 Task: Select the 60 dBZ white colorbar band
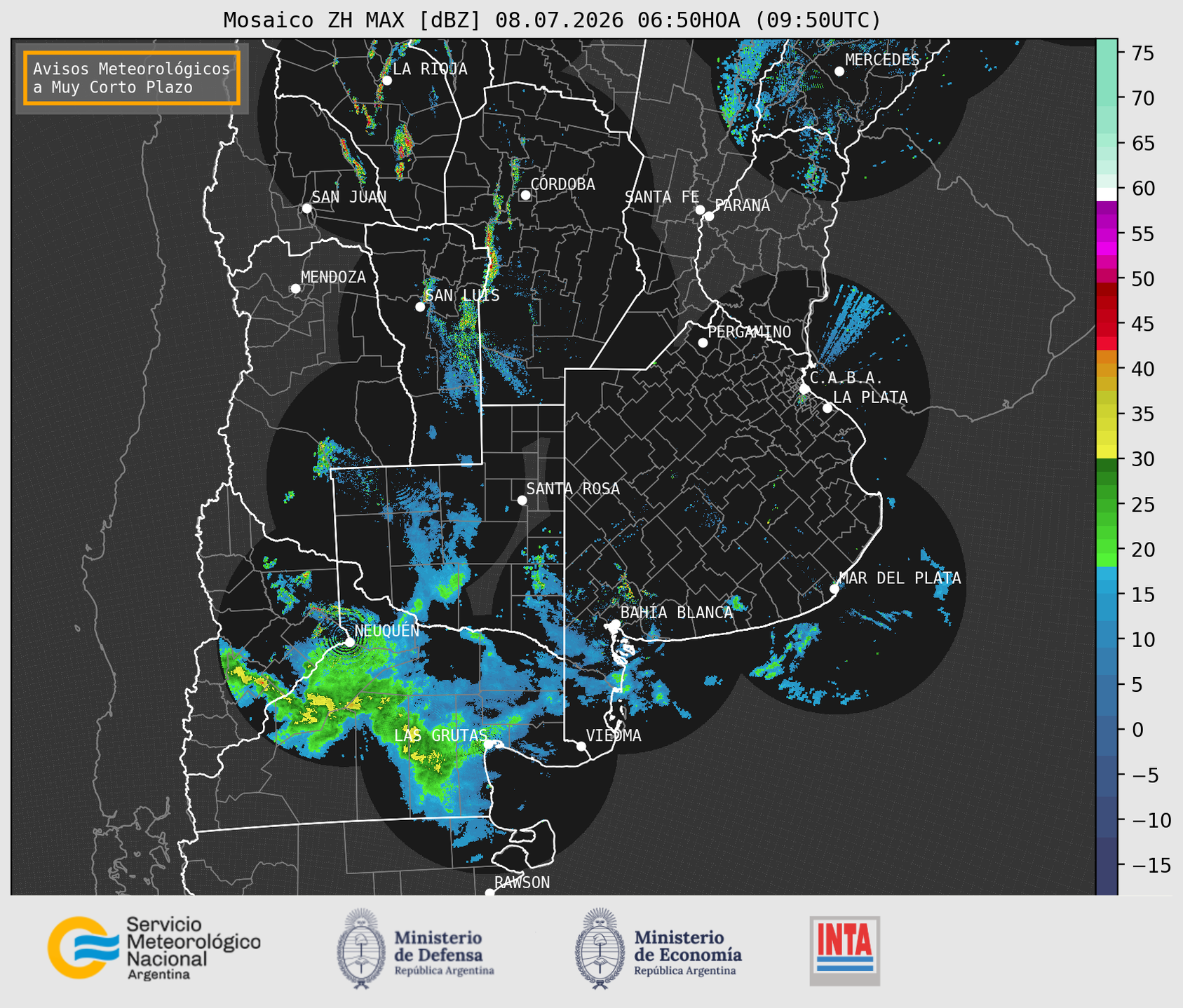tap(1107, 194)
